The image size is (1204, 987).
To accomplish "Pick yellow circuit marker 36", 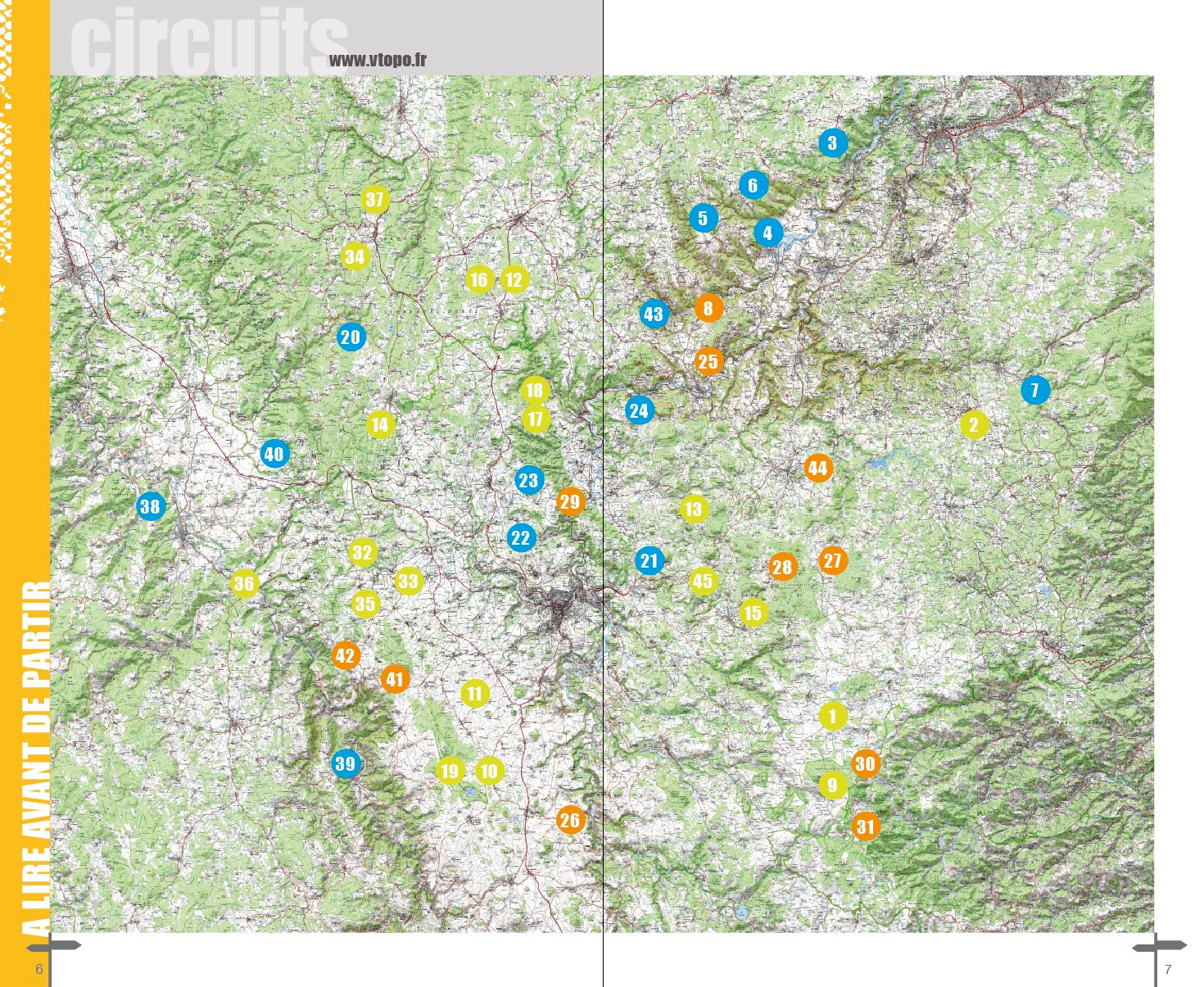I will pyautogui.click(x=244, y=584).
